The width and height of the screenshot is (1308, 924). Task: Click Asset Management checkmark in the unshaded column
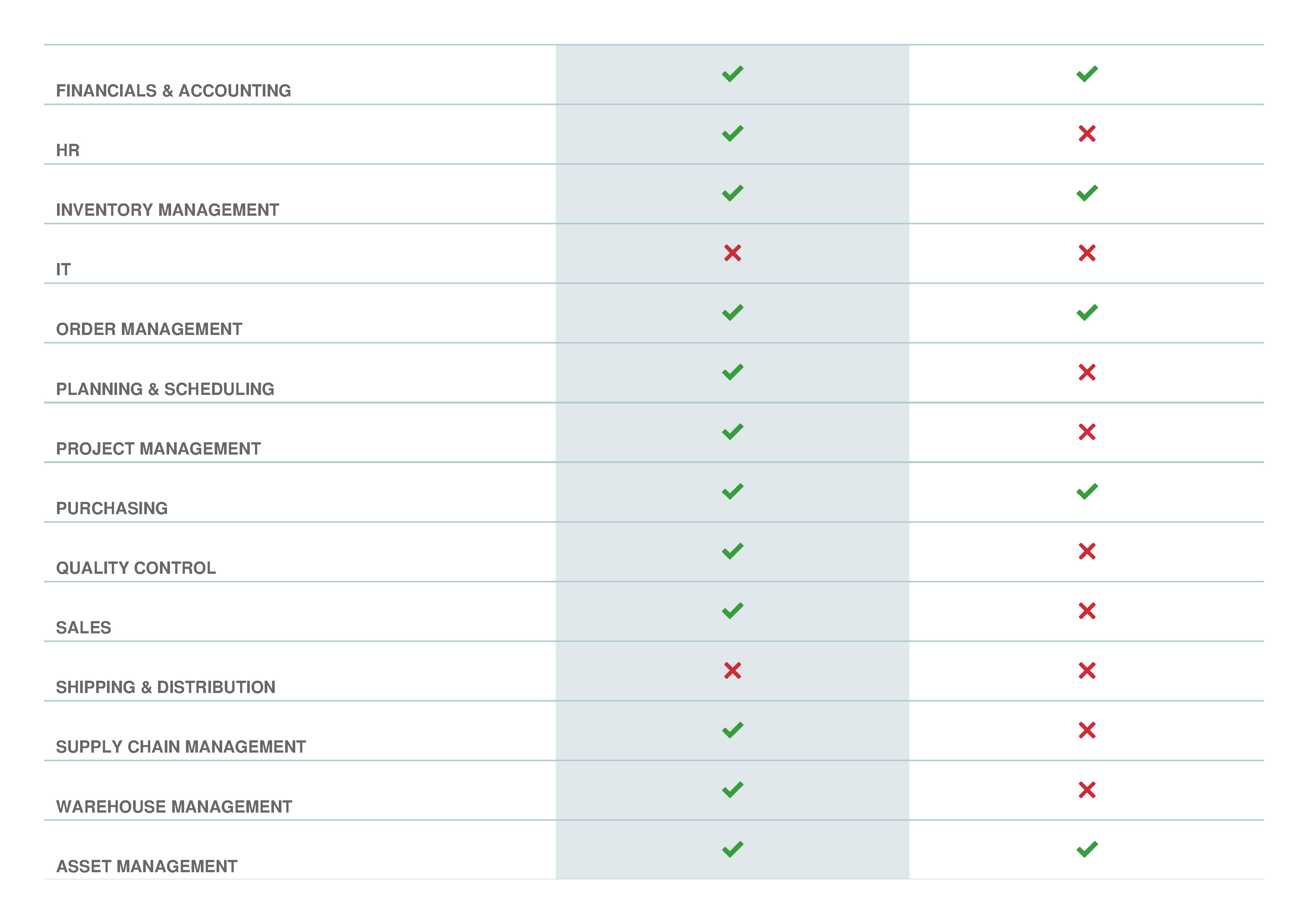tap(1086, 849)
